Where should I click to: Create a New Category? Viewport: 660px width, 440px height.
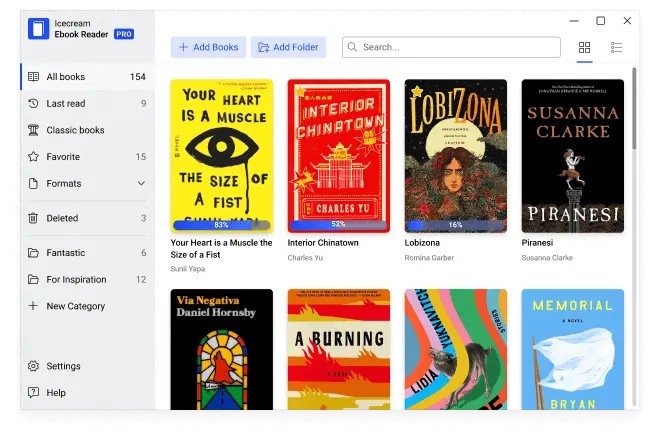click(88, 306)
